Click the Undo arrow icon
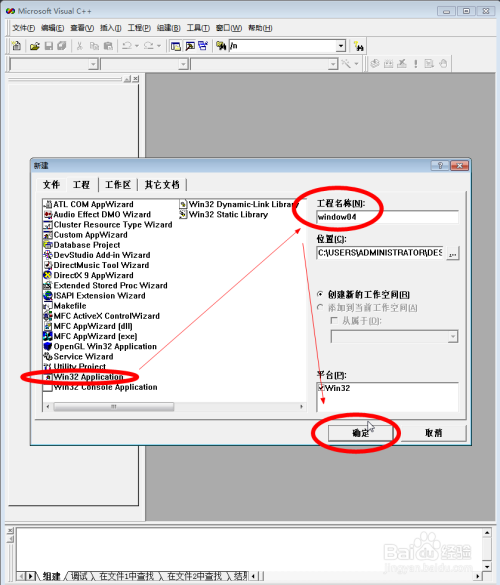The width and height of the screenshot is (500, 585). [127, 46]
